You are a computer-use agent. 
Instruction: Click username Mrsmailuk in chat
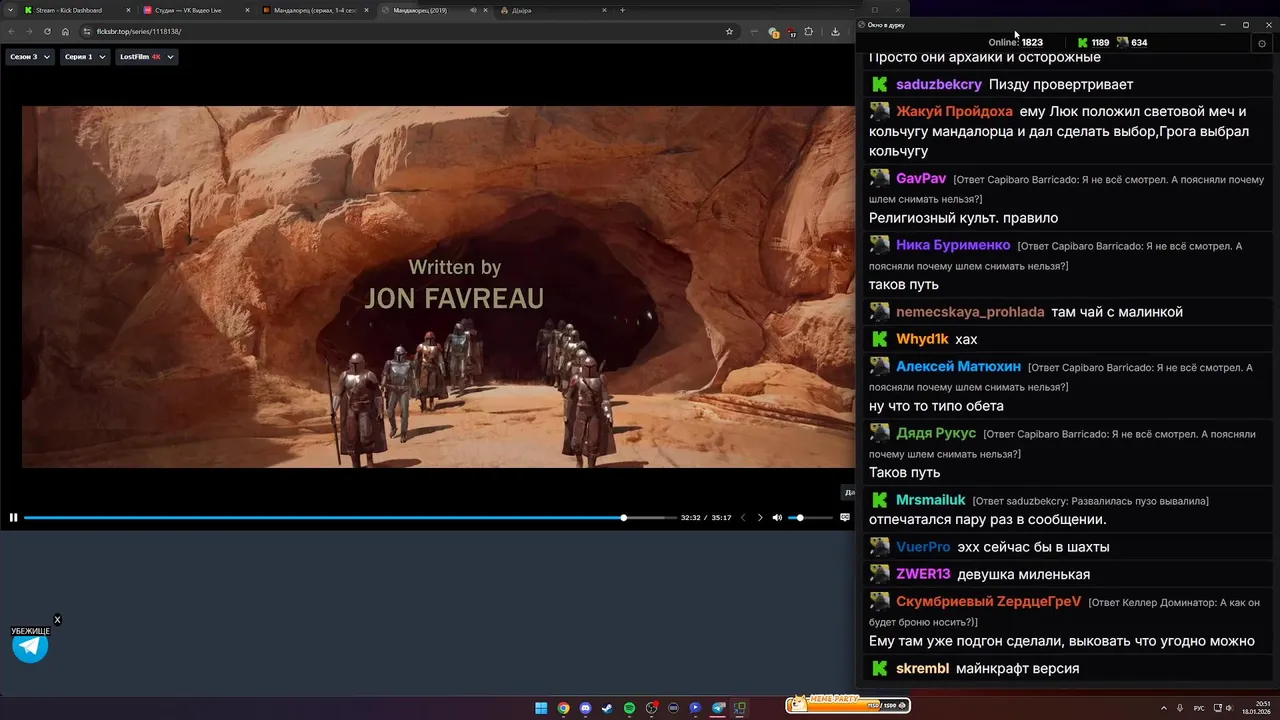coord(931,500)
